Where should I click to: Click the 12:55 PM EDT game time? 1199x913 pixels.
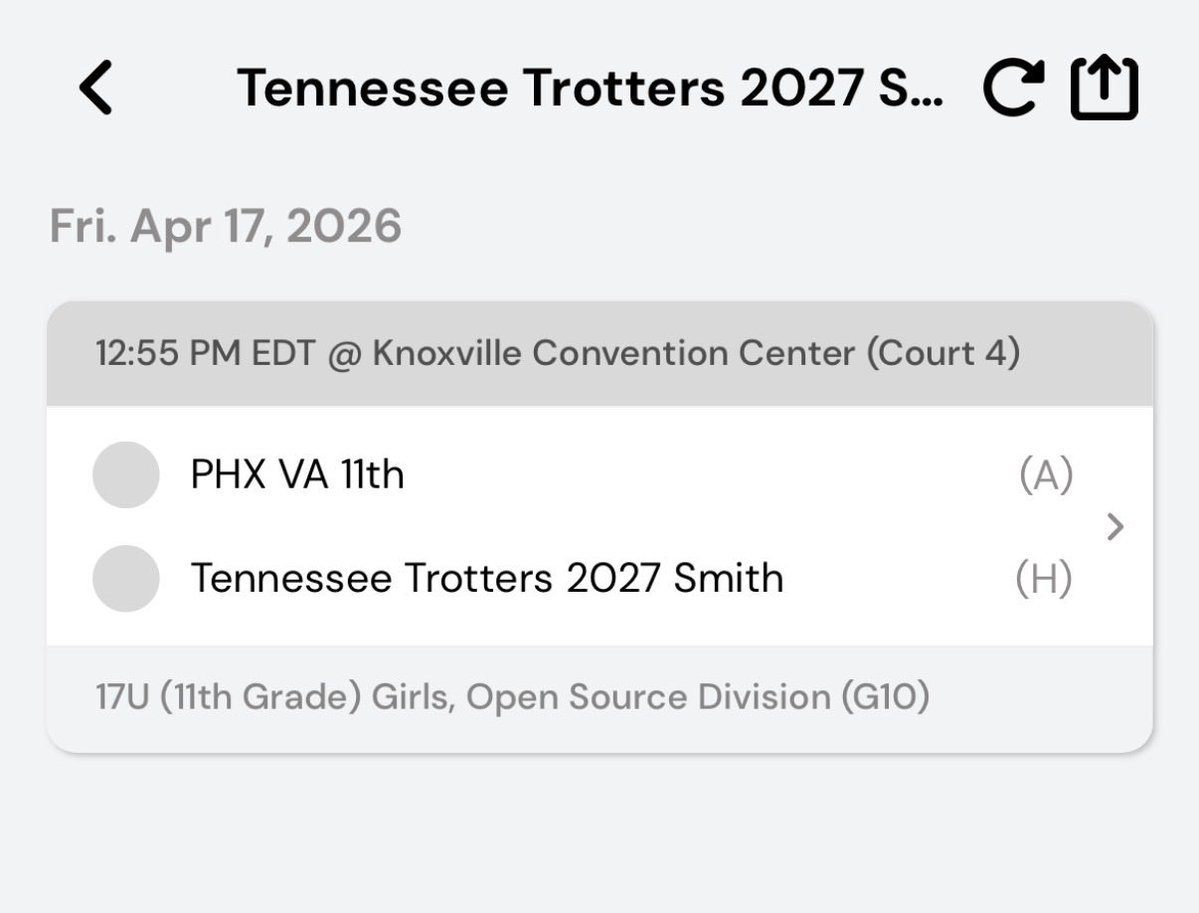pos(205,354)
